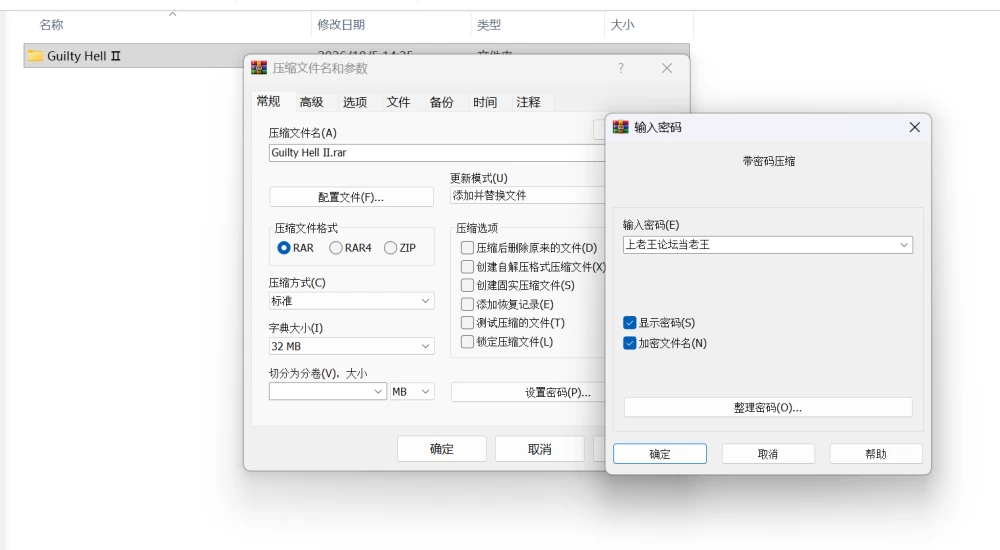Open the 压缩方式 dropdown
This screenshot has width=1000, height=550.
(351, 301)
